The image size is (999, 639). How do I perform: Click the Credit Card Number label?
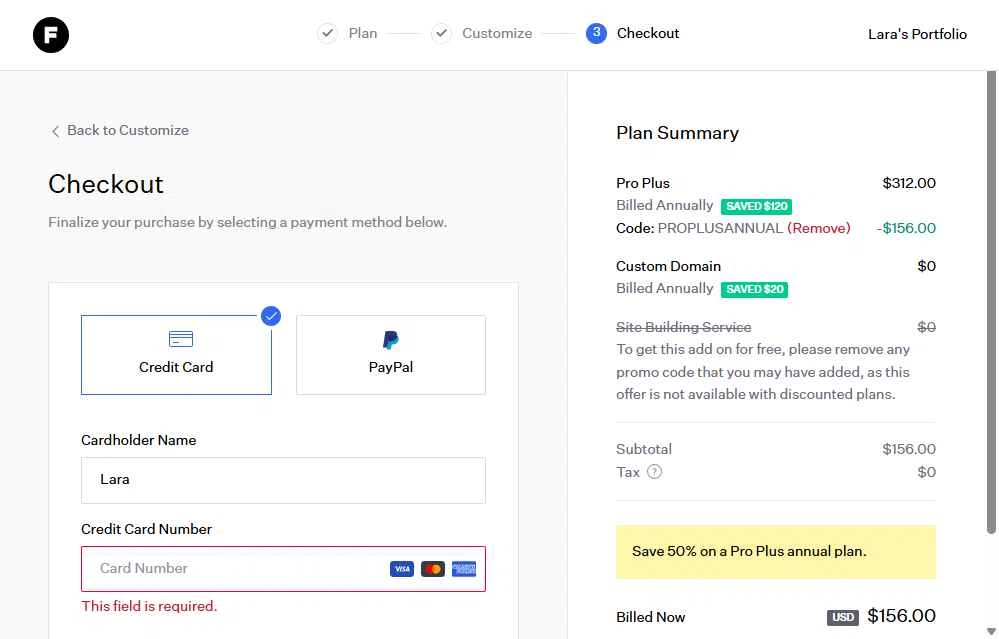point(146,529)
